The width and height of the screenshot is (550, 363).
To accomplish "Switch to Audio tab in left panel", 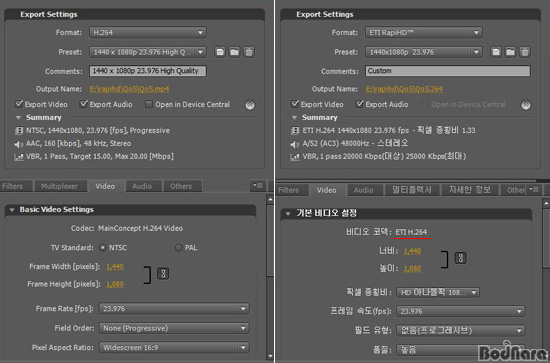I will tap(142, 186).
